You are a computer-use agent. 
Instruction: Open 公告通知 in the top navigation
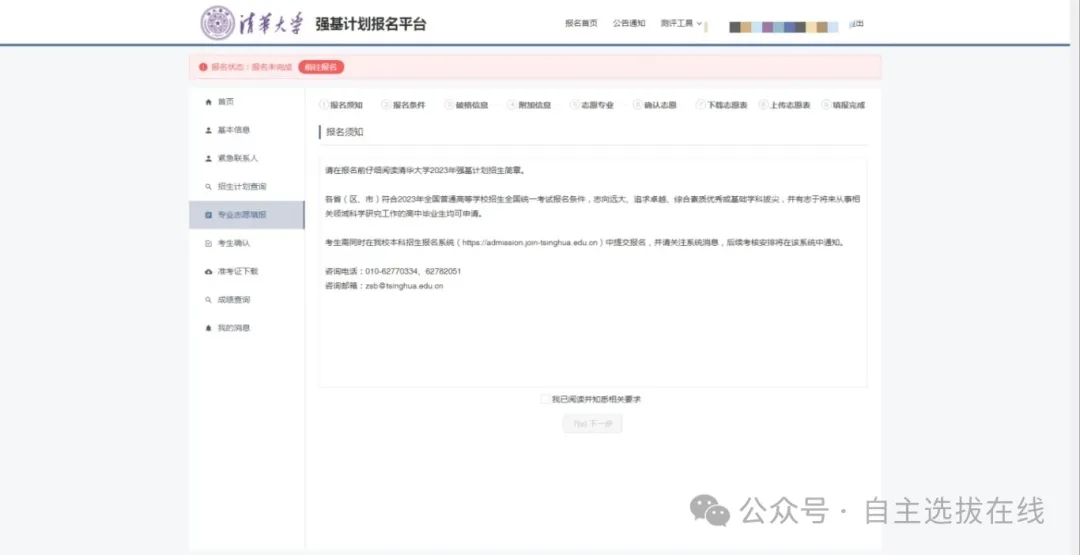tap(629, 24)
